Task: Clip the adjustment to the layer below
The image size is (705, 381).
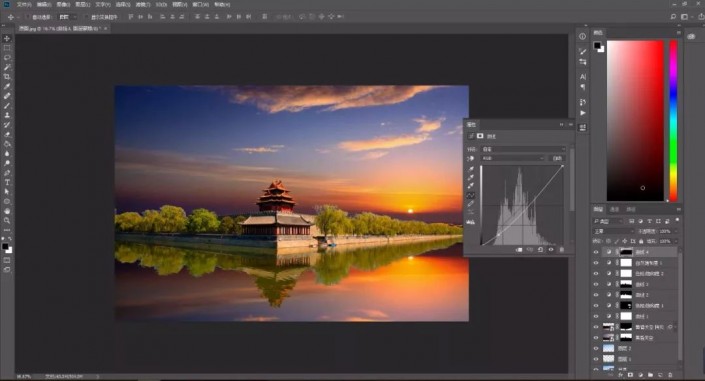Action: click(x=519, y=250)
